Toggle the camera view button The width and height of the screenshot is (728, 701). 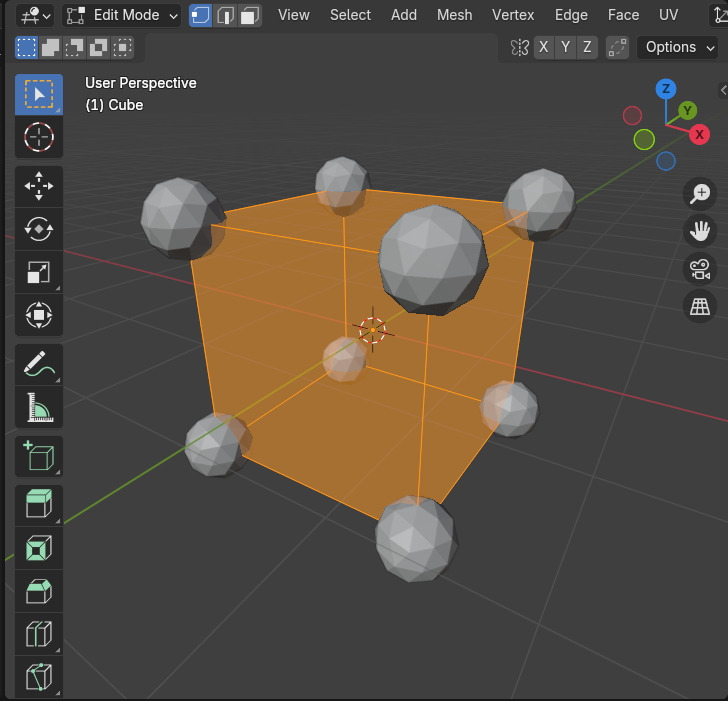tap(700, 268)
